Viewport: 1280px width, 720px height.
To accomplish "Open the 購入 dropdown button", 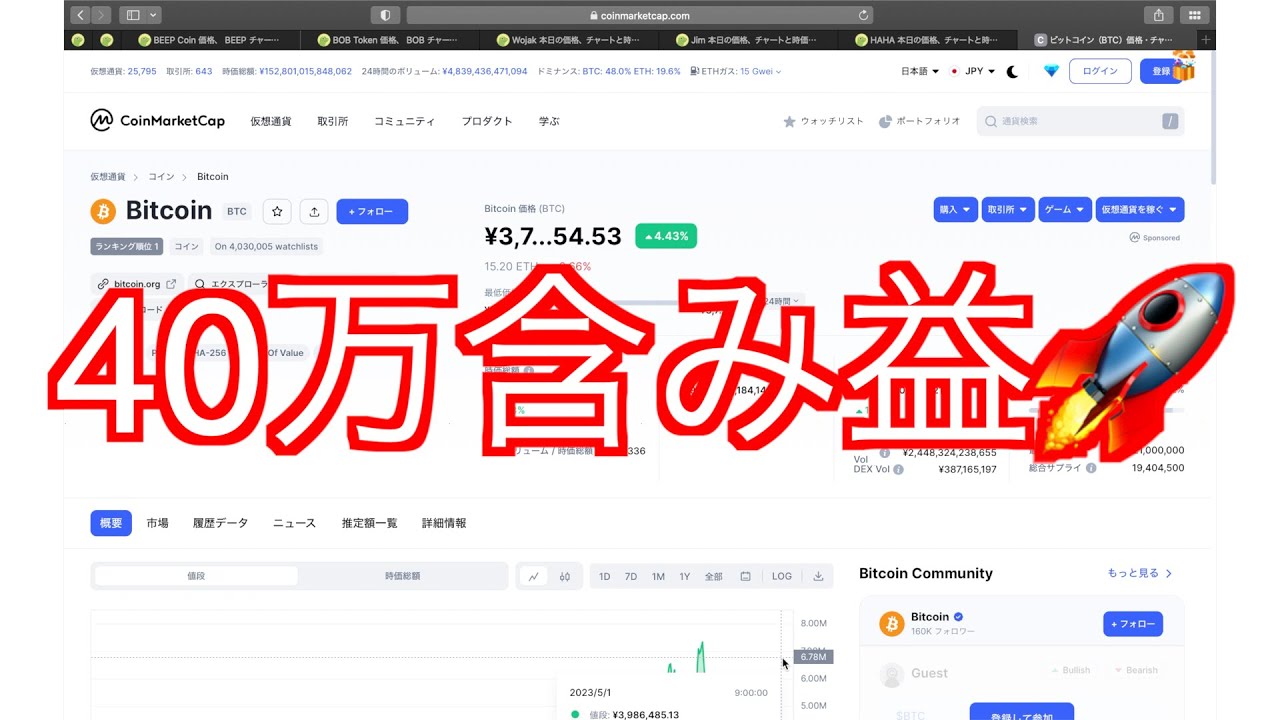I will (956, 210).
